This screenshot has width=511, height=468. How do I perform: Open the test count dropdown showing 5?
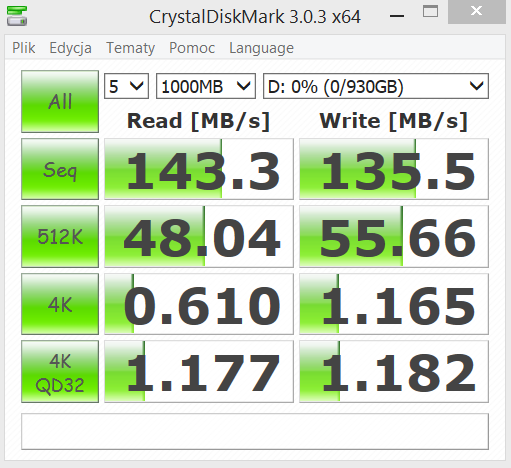tap(126, 86)
